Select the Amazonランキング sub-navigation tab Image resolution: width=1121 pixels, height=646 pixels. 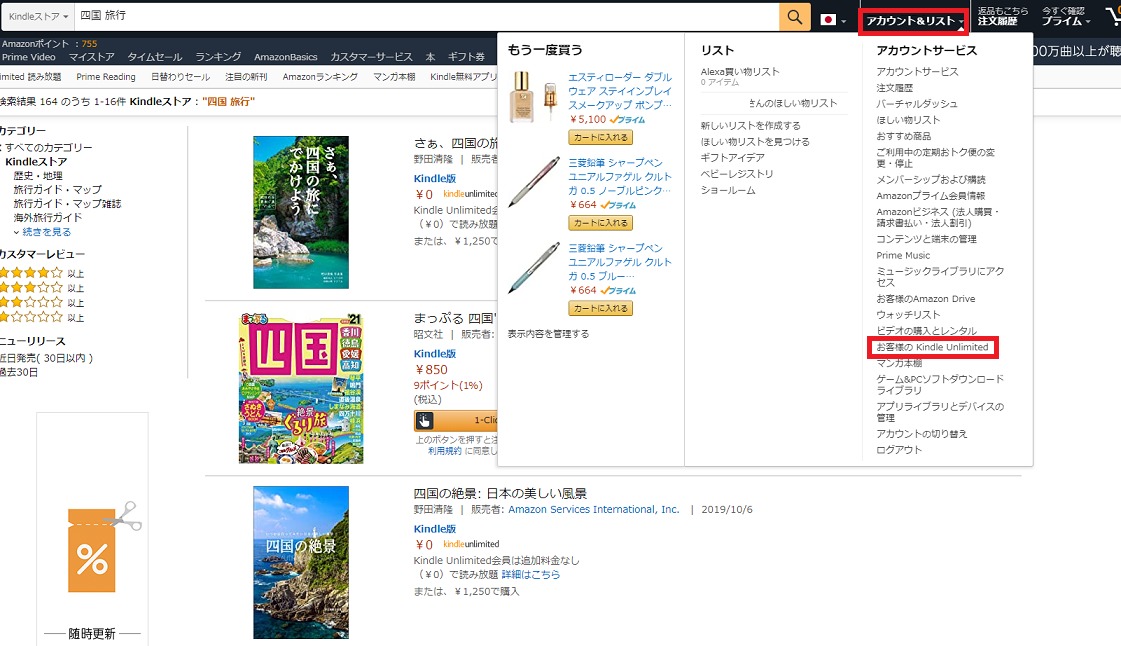(320, 76)
